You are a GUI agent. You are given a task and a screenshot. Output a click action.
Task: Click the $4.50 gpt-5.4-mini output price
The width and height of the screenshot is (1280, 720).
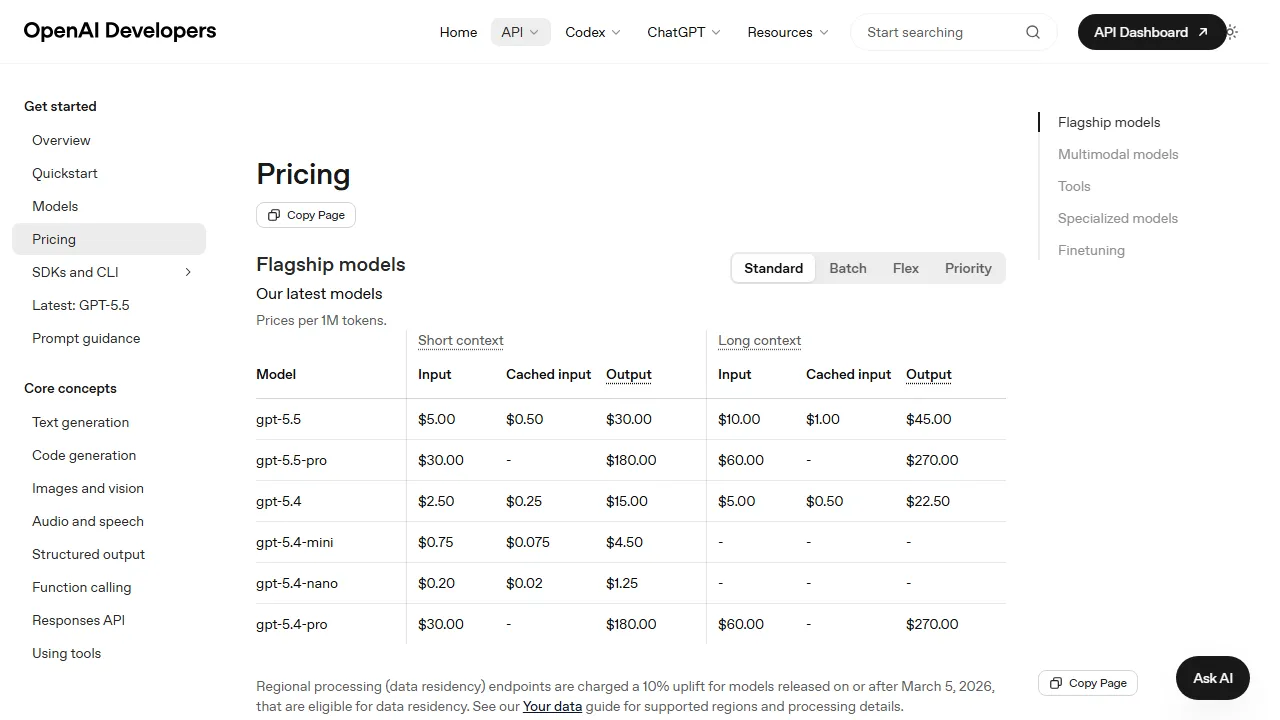pyautogui.click(x=625, y=542)
